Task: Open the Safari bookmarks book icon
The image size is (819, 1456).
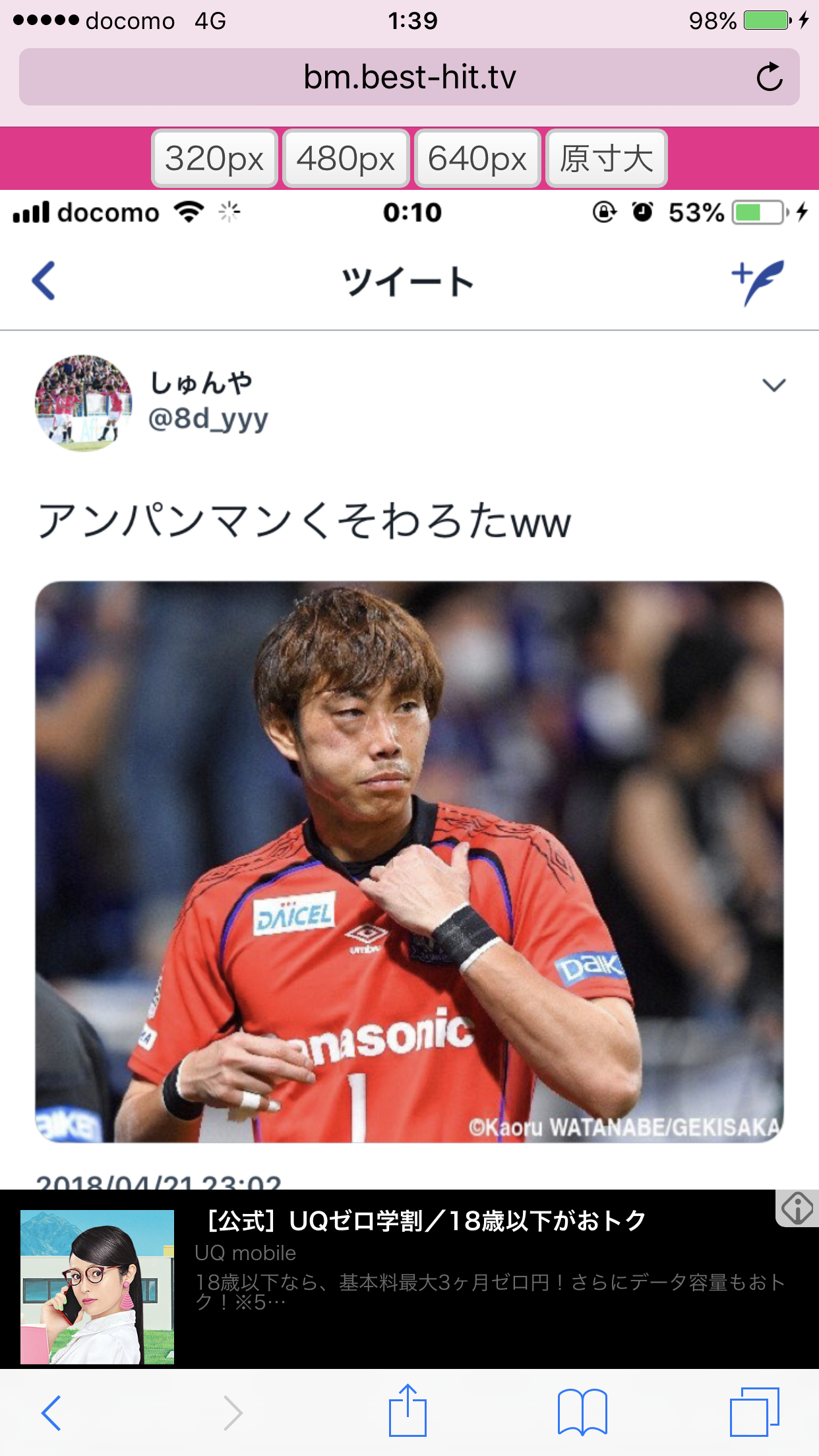Action: [582, 1412]
